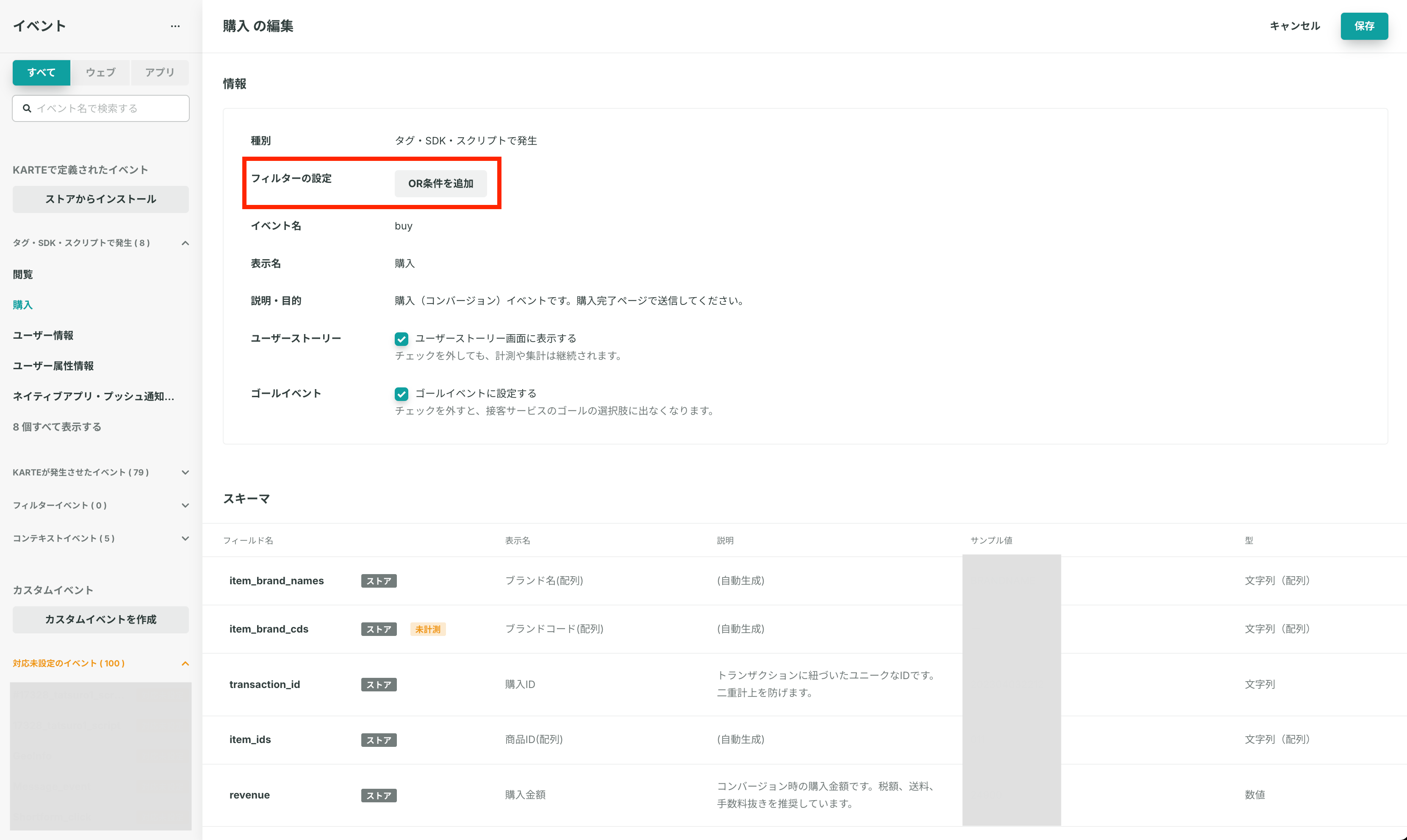Click ストア badge next to item_brand_names

(x=379, y=581)
